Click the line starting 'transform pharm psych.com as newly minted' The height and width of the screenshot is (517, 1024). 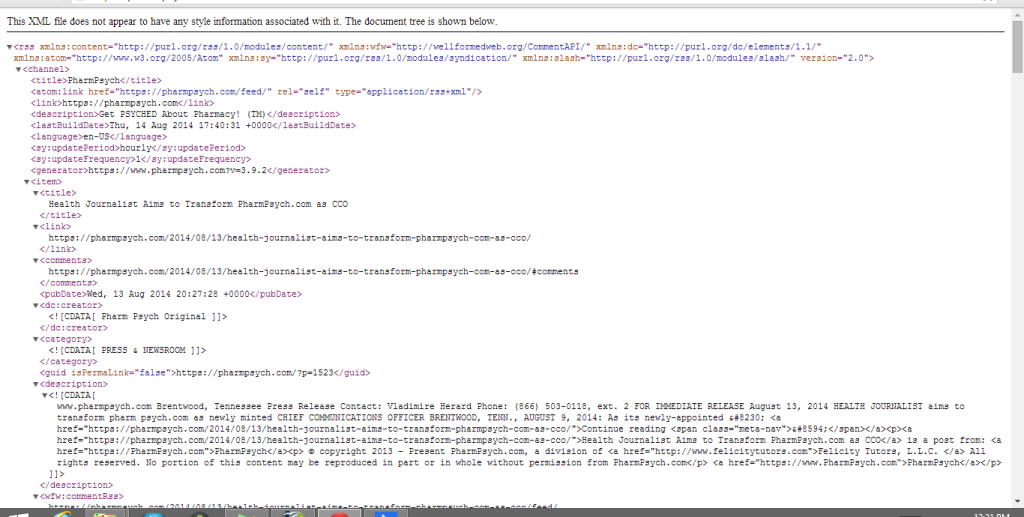[419, 418]
